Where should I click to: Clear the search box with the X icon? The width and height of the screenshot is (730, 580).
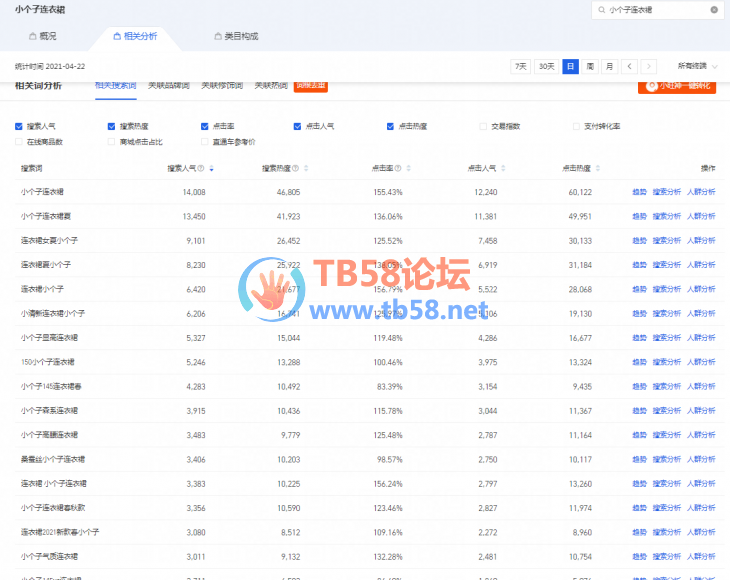714,10
